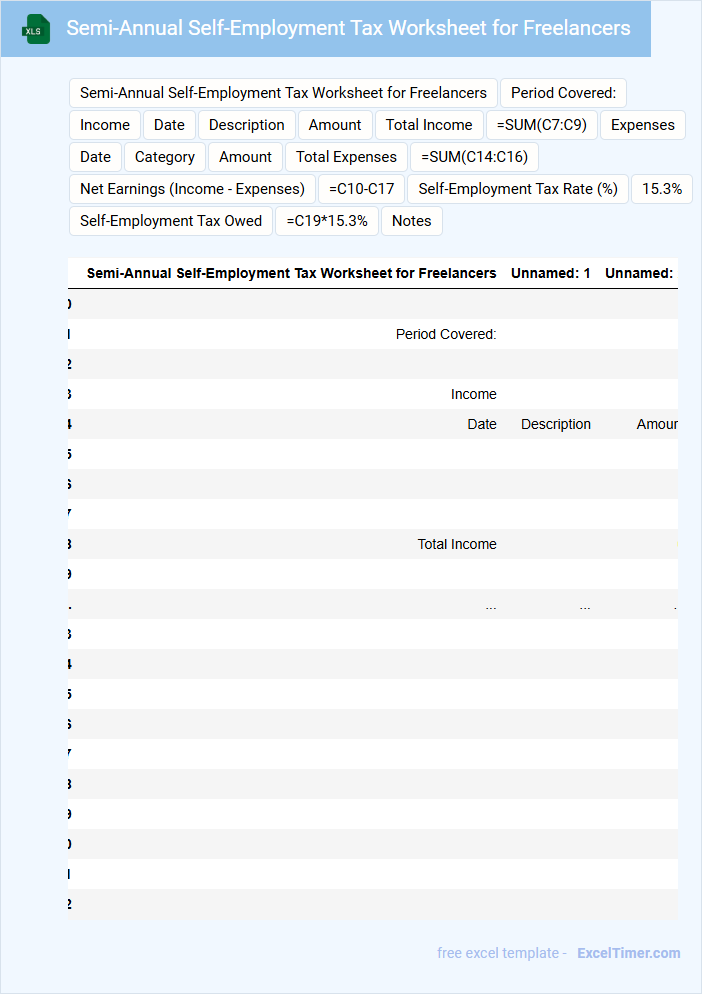Click the '=SUM(C7:C9)' formula tag
Screen dimensions: 702x994
(542, 125)
